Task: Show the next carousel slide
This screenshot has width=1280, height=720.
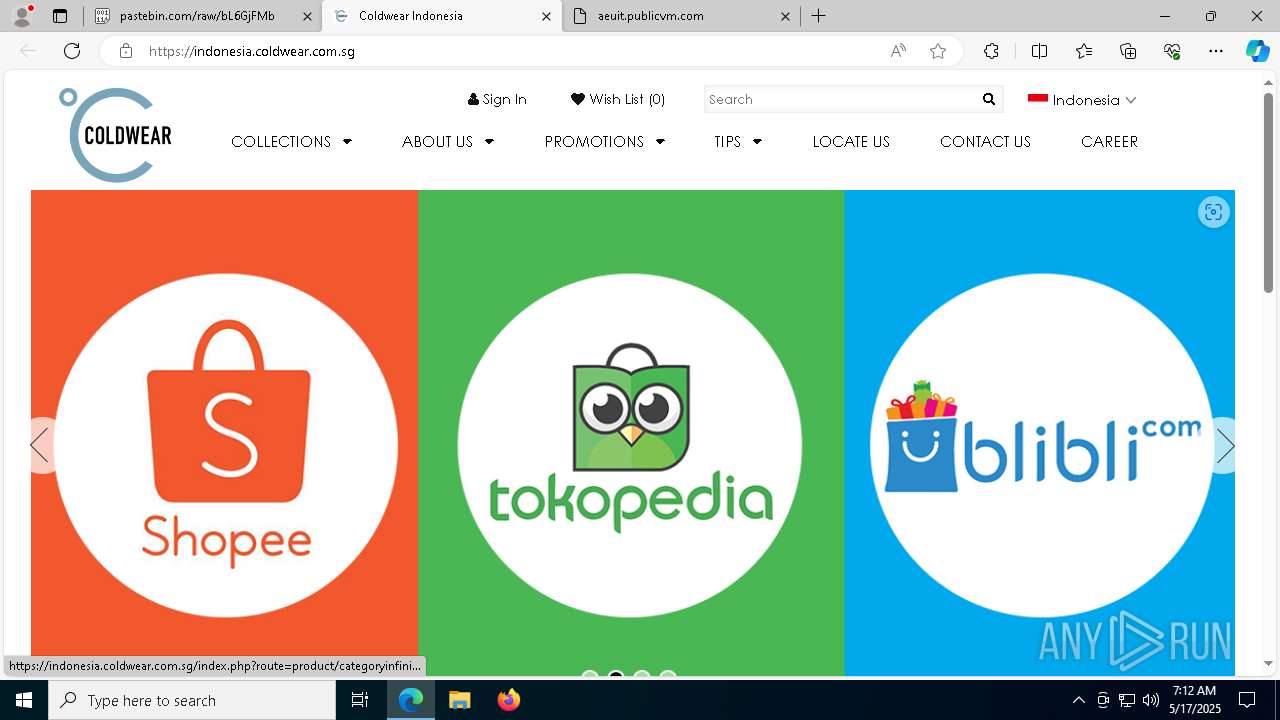Action: (1224, 445)
